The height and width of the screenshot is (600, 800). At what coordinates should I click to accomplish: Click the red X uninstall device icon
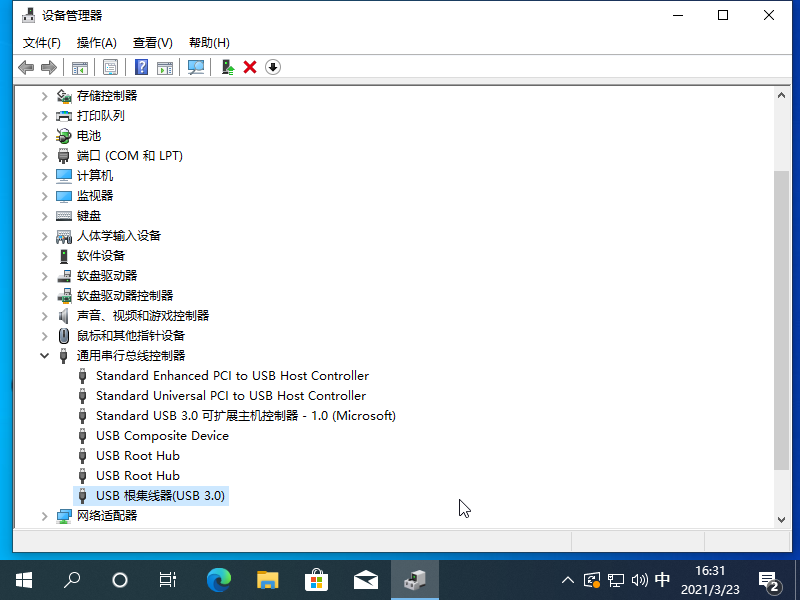pos(250,67)
